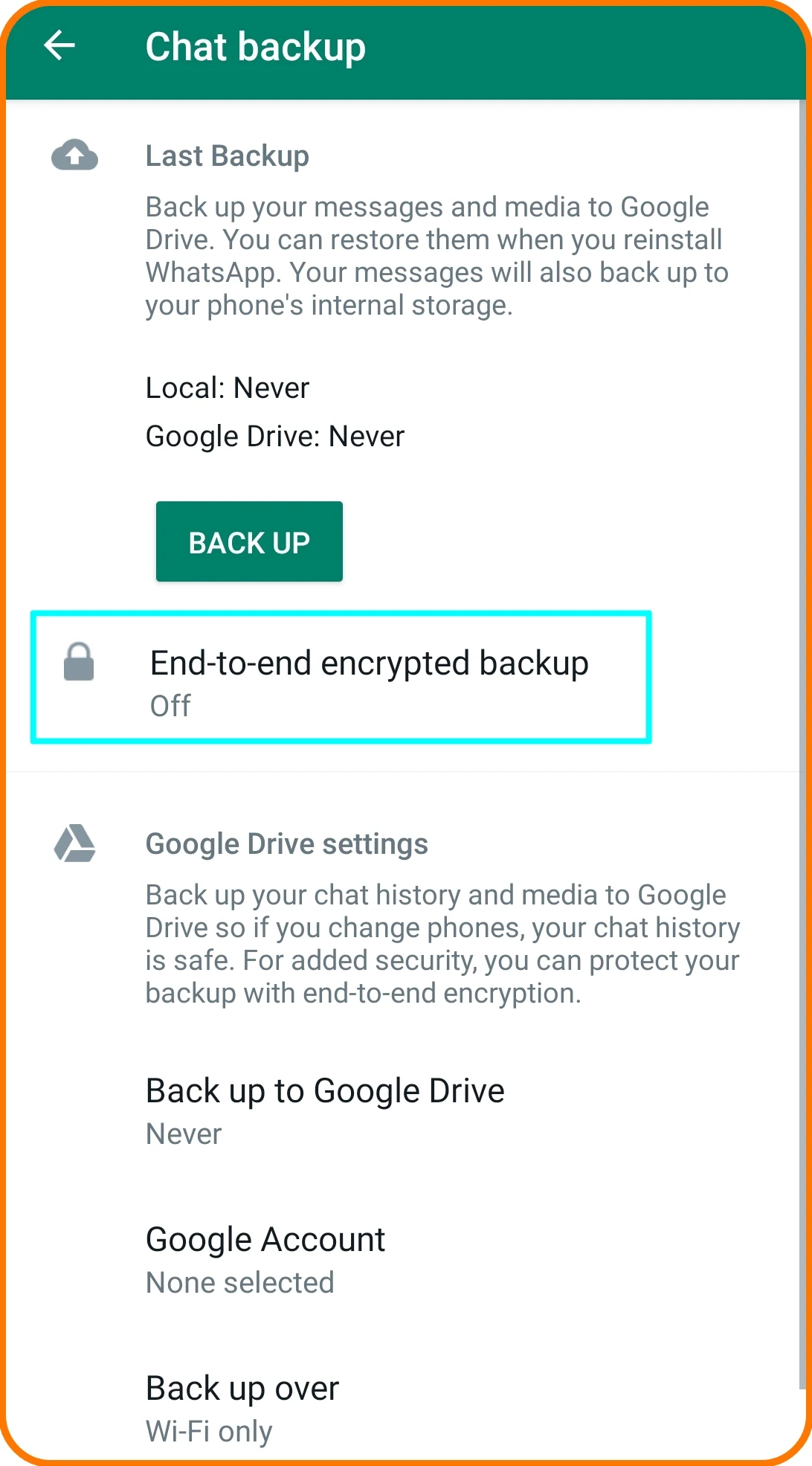Tap the Off status under encrypted backup

coord(170,706)
